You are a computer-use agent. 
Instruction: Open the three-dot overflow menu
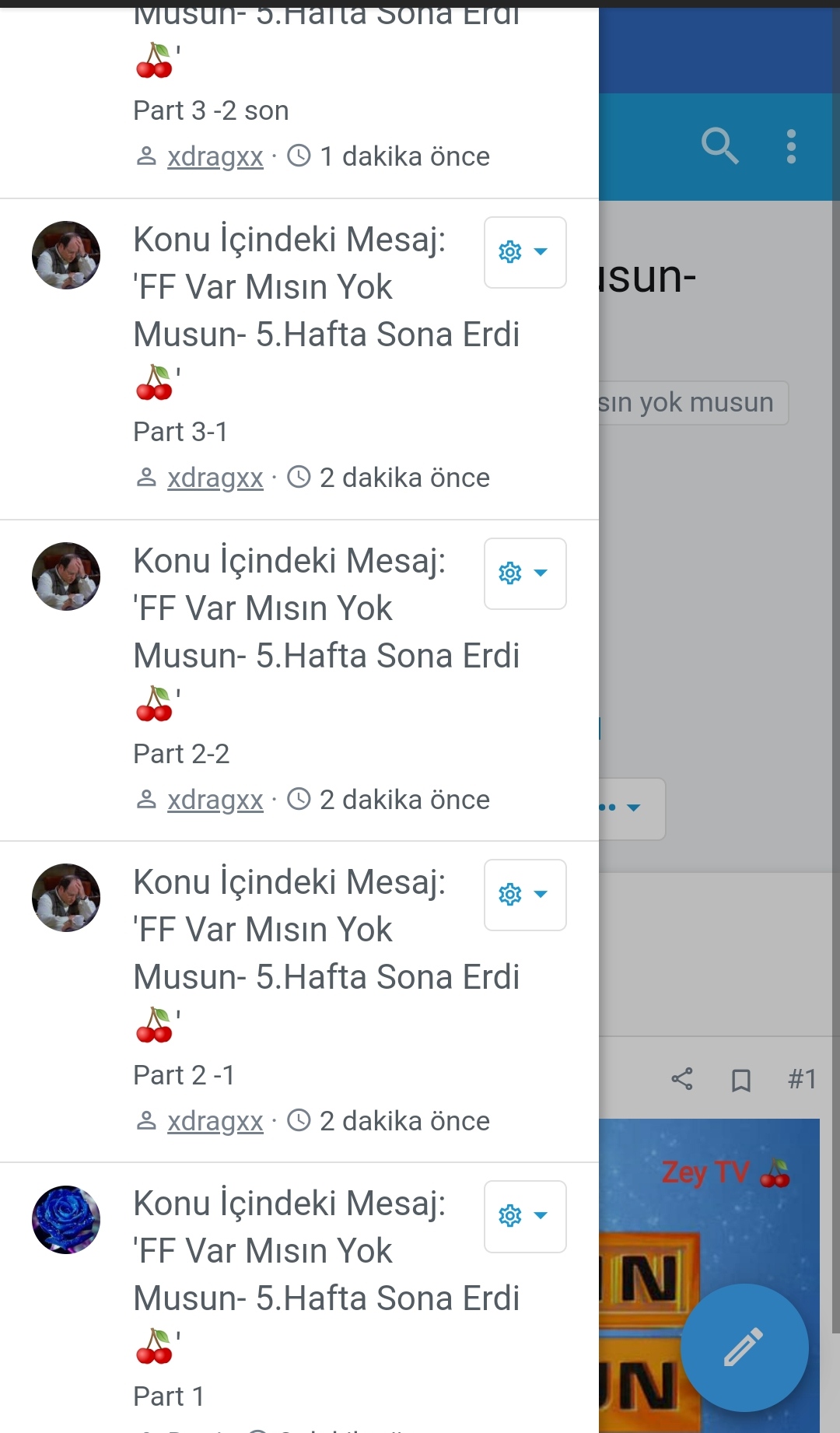[x=791, y=146]
